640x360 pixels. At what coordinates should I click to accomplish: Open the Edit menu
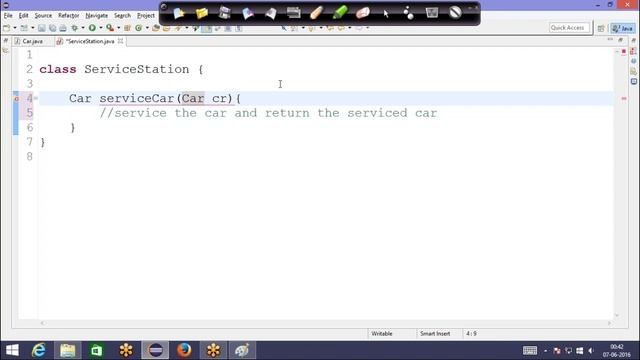coord(23,16)
